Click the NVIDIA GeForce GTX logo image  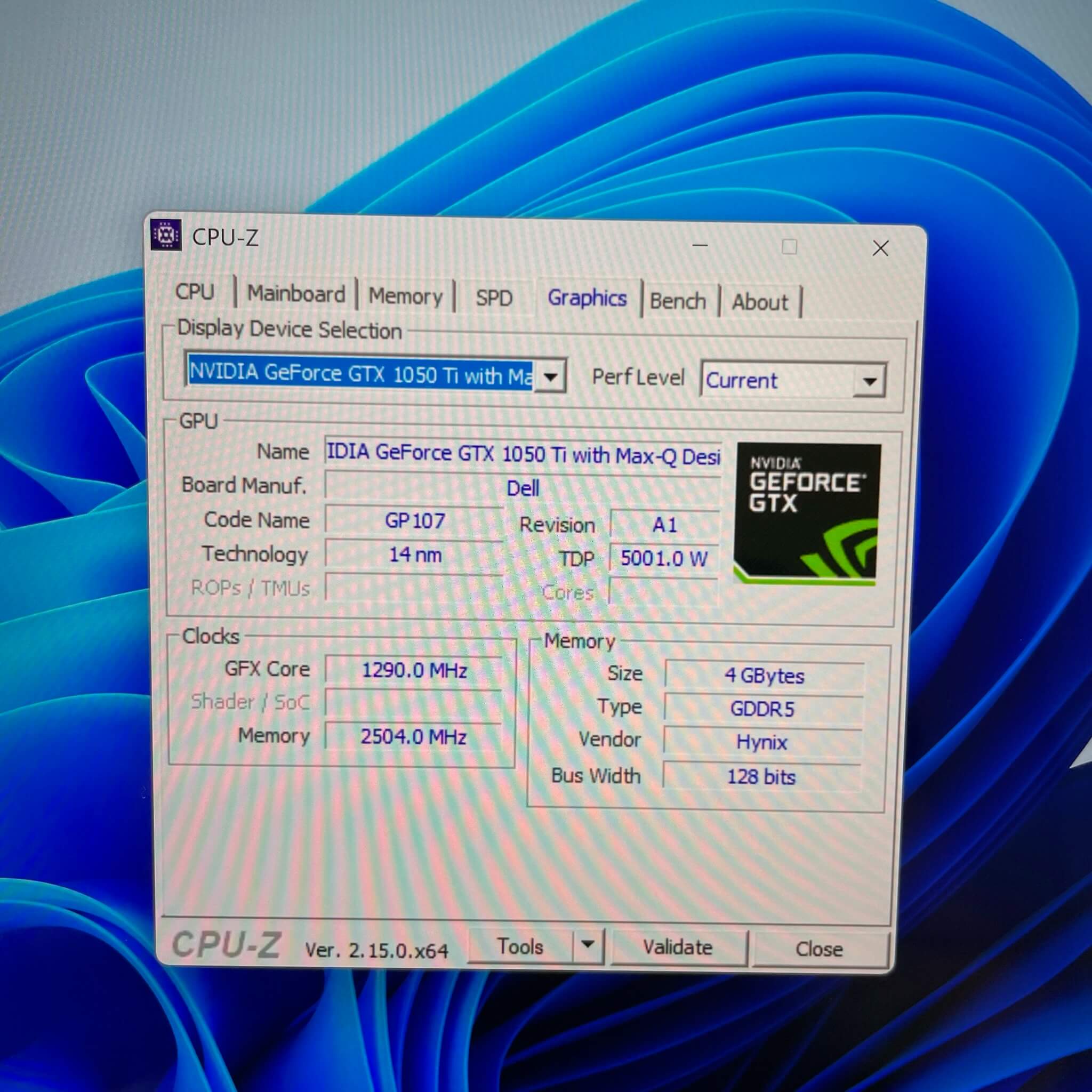tap(807, 514)
